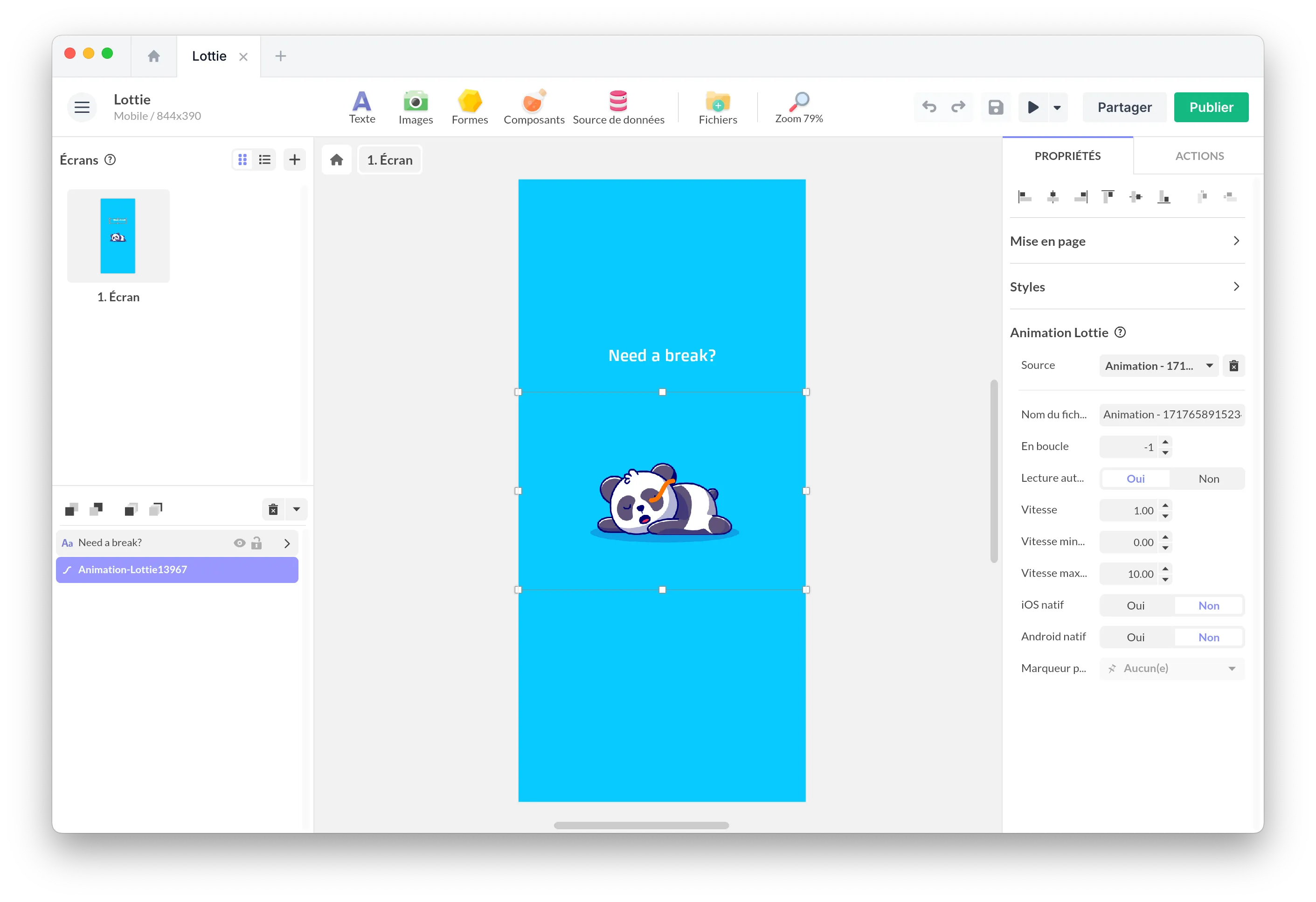
Task: Click the Partager button
Action: coord(1124,107)
